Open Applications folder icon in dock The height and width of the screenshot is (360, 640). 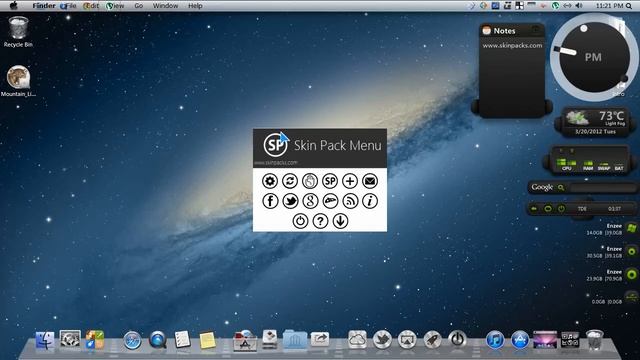[244, 340]
